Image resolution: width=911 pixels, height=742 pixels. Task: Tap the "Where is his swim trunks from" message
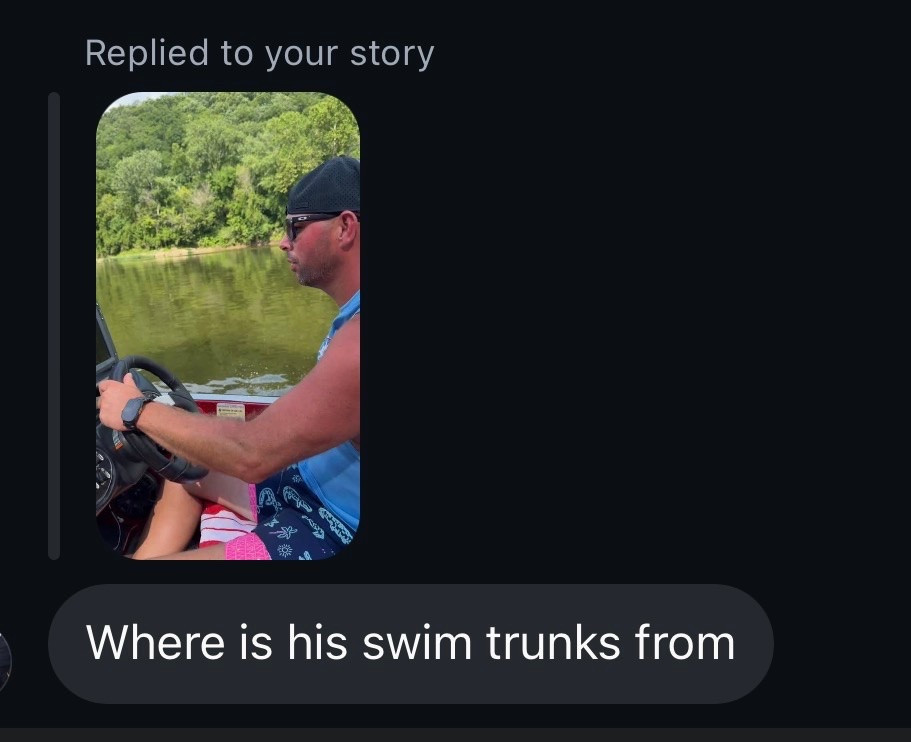click(411, 644)
